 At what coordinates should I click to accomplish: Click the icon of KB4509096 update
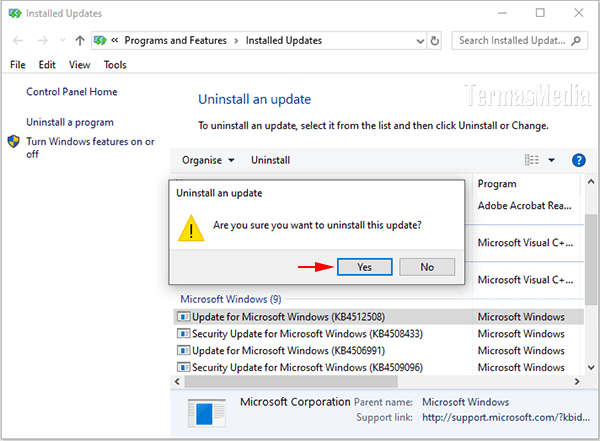(183, 368)
